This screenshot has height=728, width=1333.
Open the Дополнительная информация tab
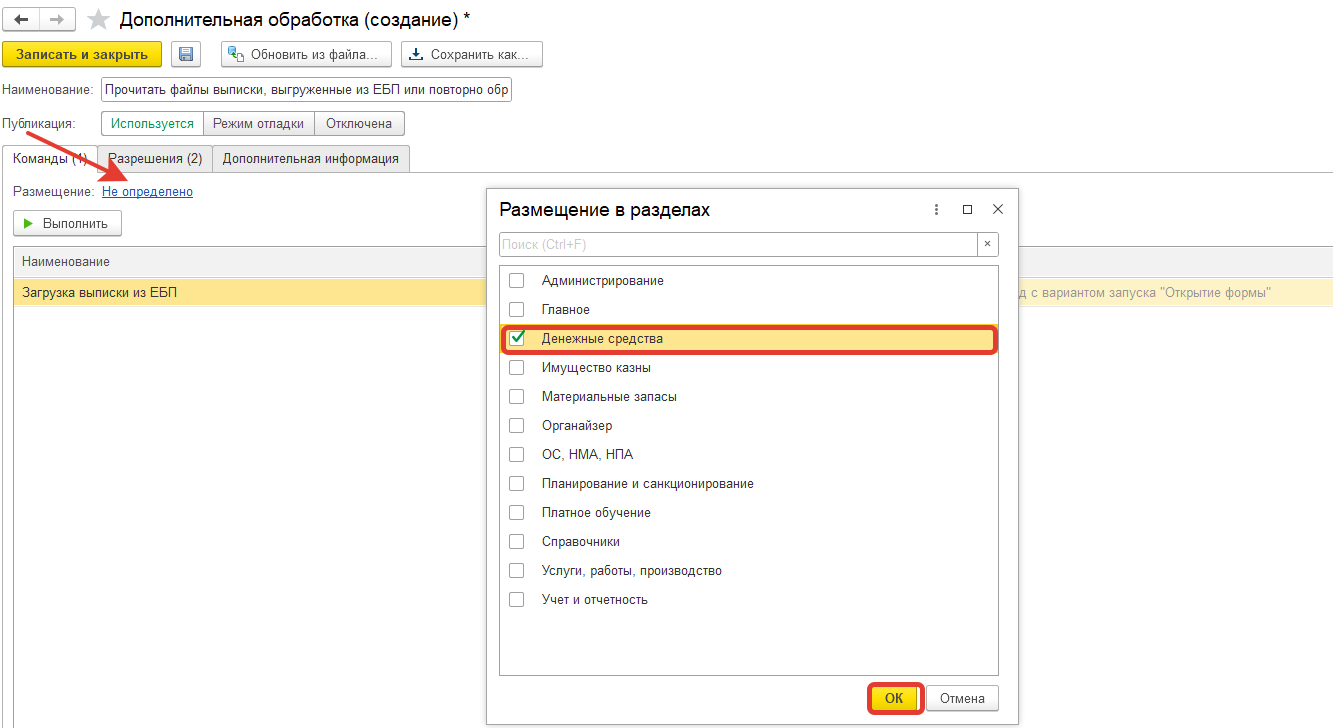coord(310,159)
